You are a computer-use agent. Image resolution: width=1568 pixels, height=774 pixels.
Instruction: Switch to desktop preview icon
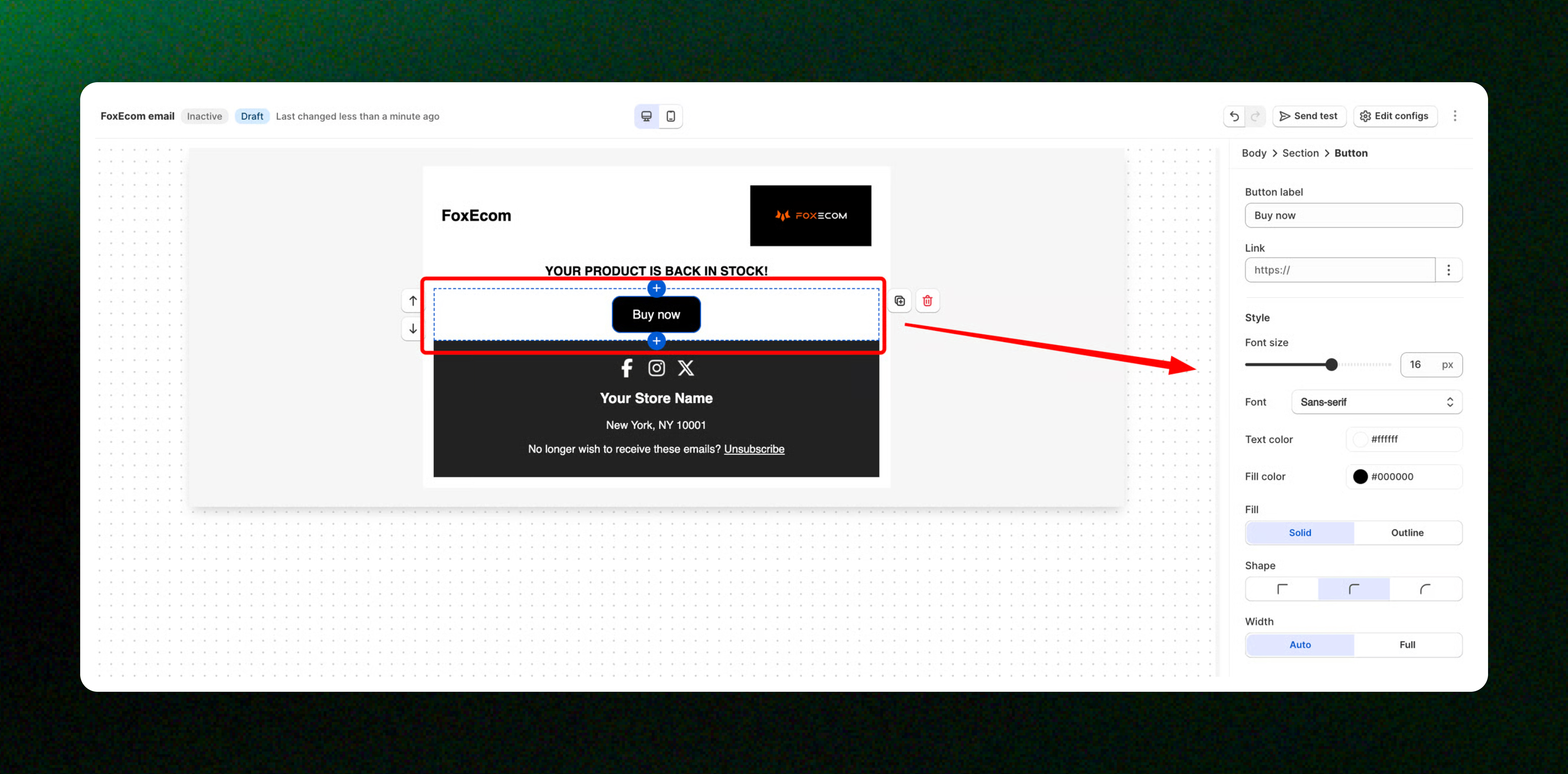coord(646,116)
